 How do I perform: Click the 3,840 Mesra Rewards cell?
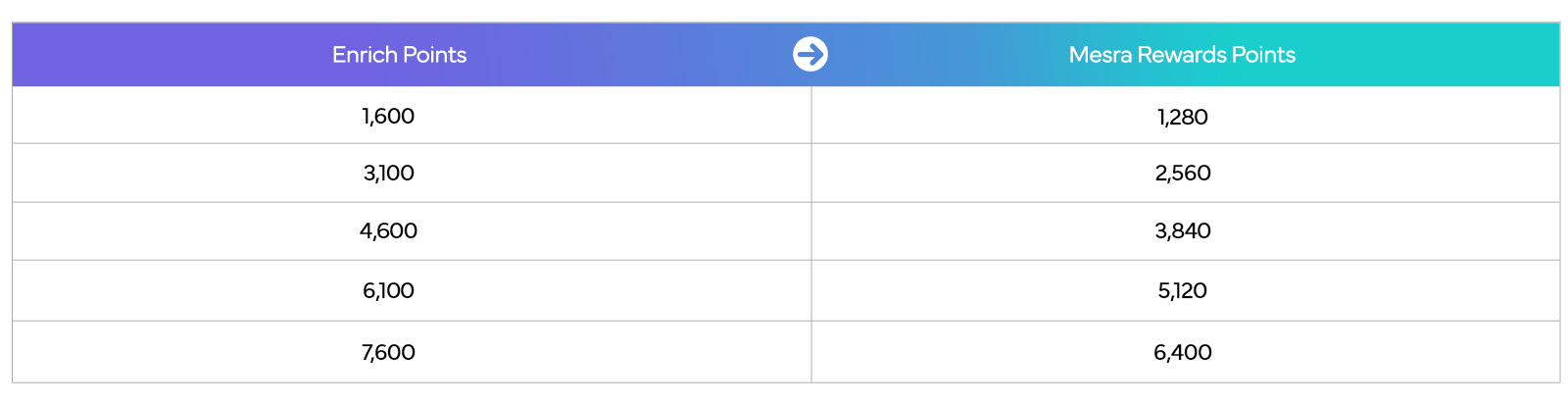pyautogui.click(x=1182, y=230)
